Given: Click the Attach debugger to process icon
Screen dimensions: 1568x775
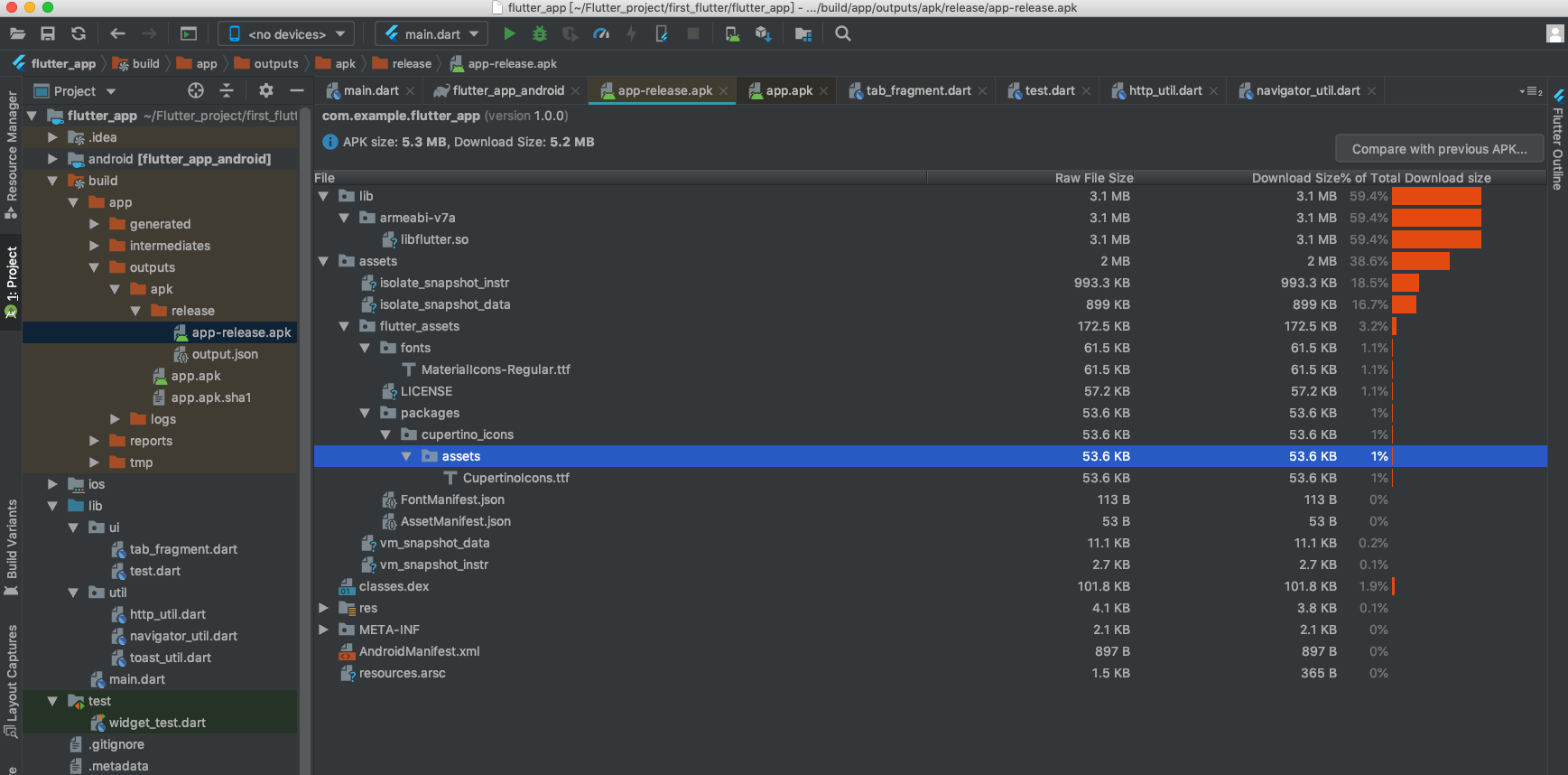Looking at the screenshot, I should pos(662,34).
